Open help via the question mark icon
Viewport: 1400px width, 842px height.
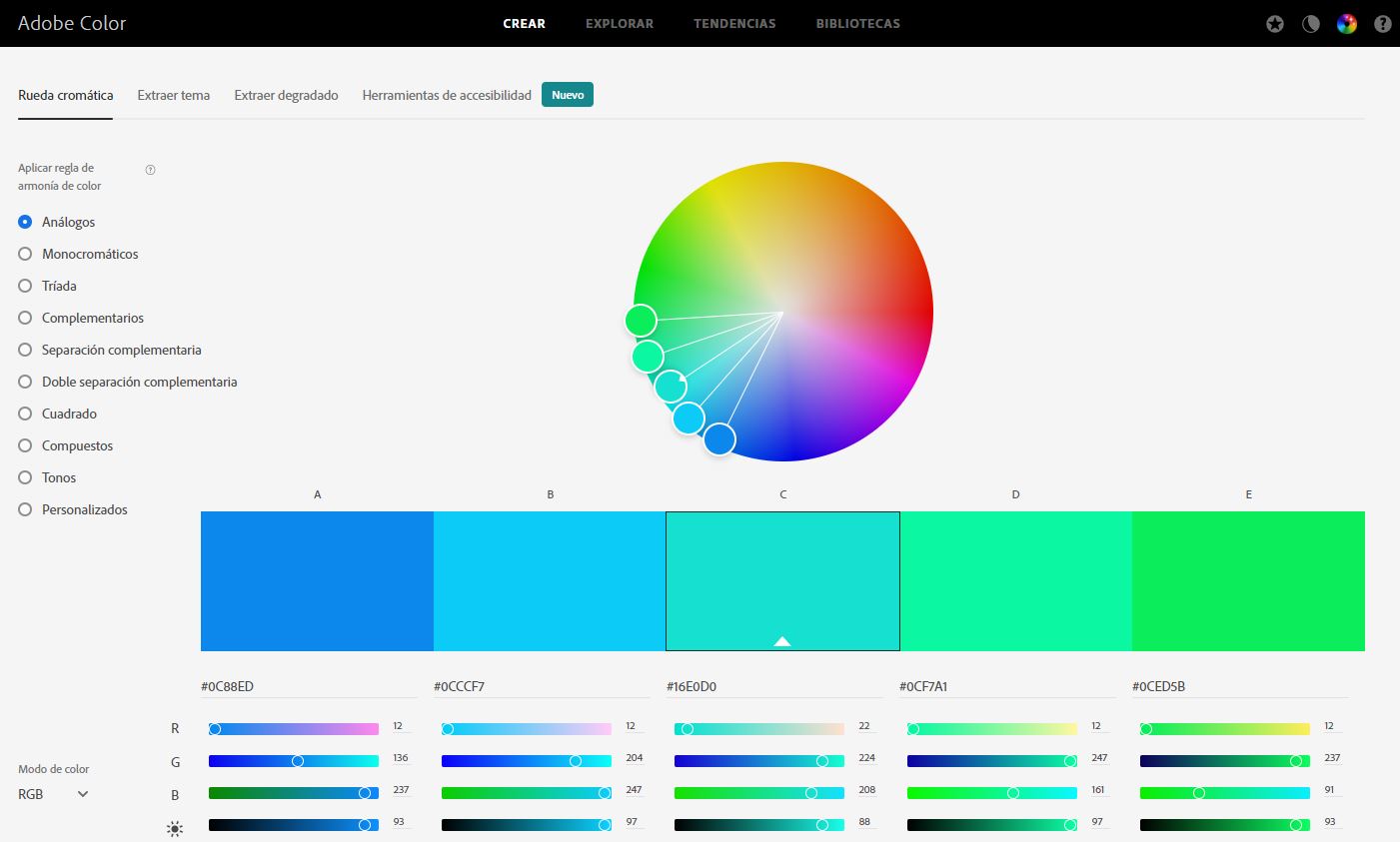click(1383, 24)
